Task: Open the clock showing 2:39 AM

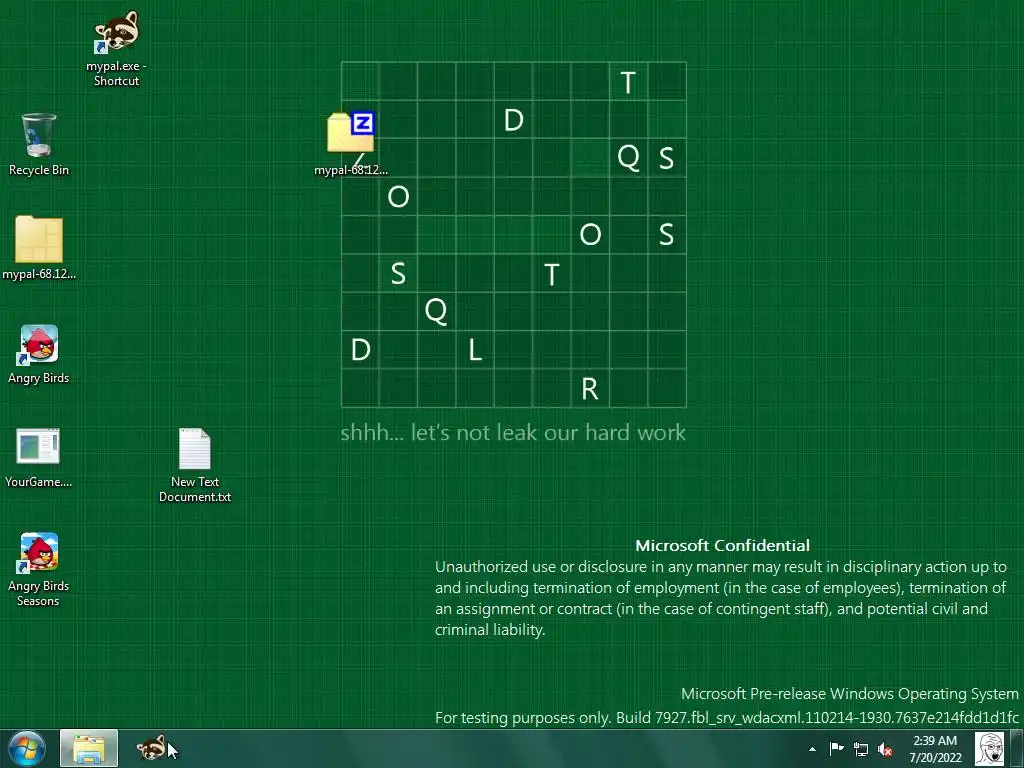Action: pos(935,749)
